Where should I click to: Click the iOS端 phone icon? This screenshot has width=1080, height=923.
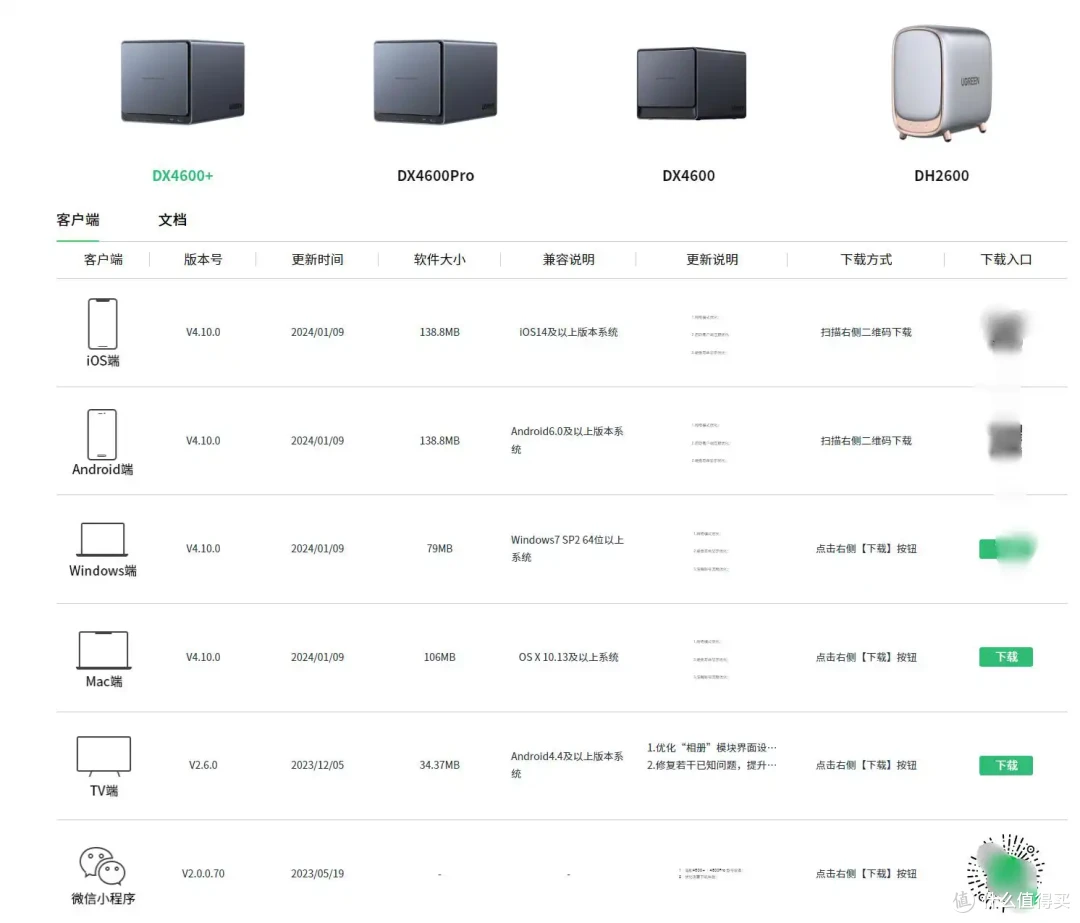(x=103, y=324)
